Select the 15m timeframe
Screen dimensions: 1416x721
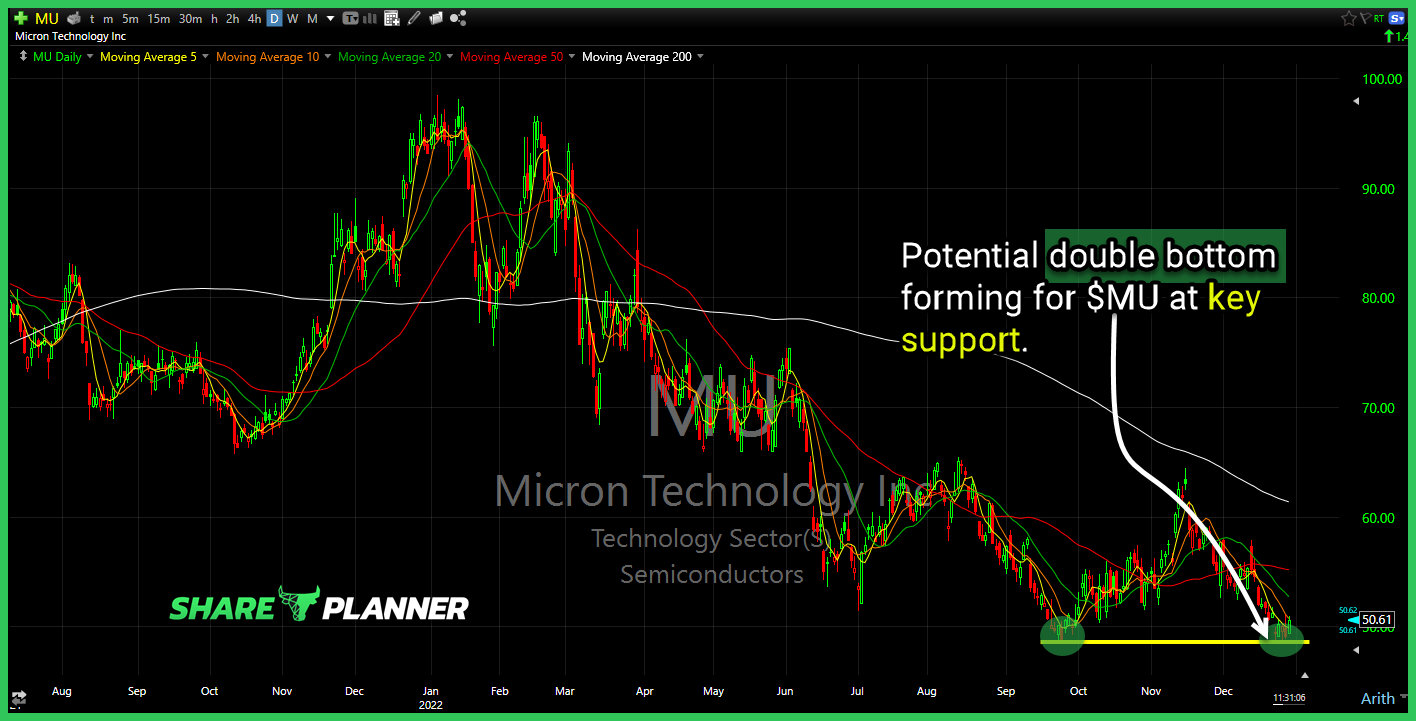click(x=158, y=18)
